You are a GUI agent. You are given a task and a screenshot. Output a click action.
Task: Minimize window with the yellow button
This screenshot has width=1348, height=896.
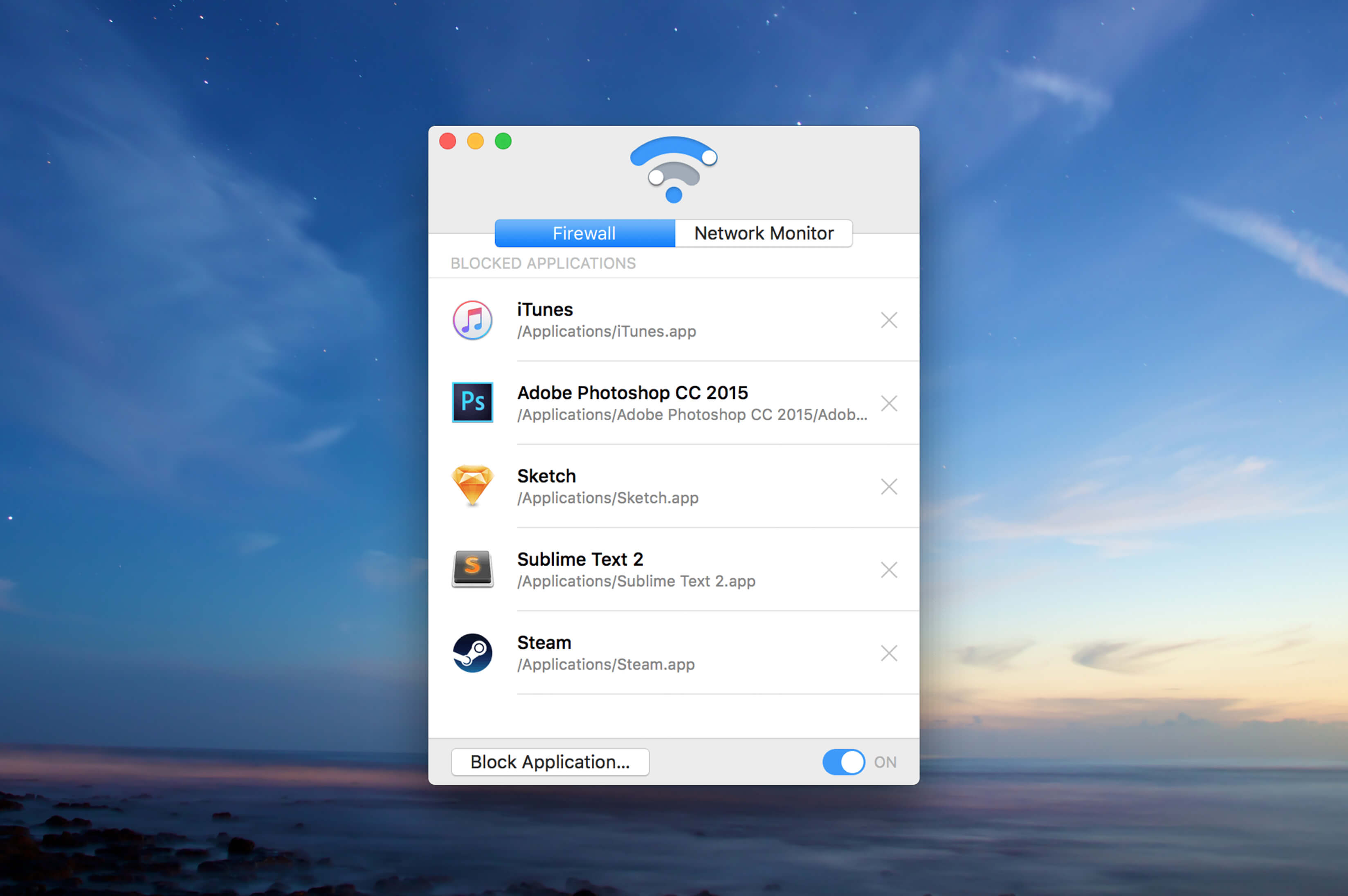coord(475,141)
